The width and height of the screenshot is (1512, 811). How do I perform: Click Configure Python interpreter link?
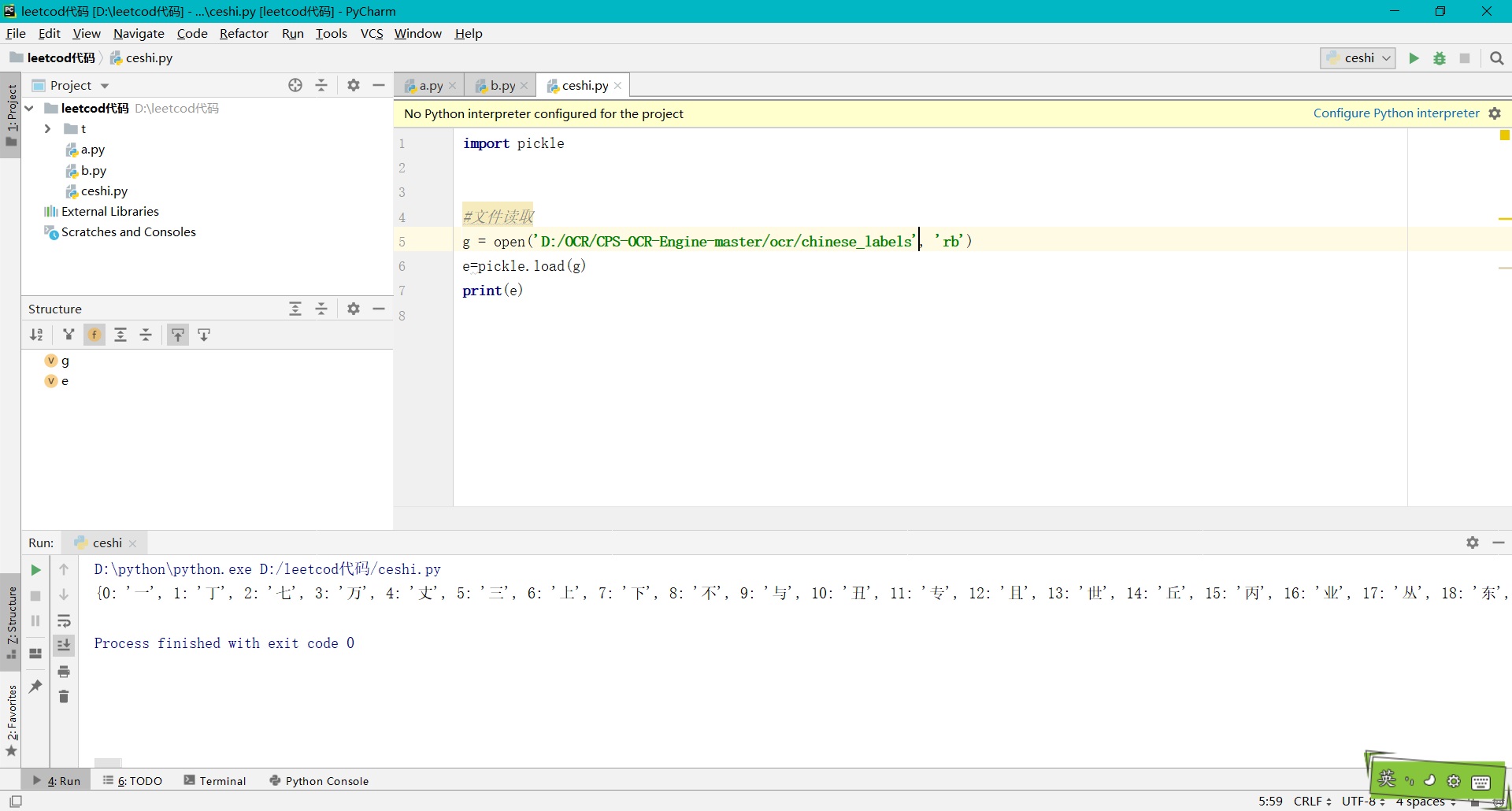[1395, 113]
